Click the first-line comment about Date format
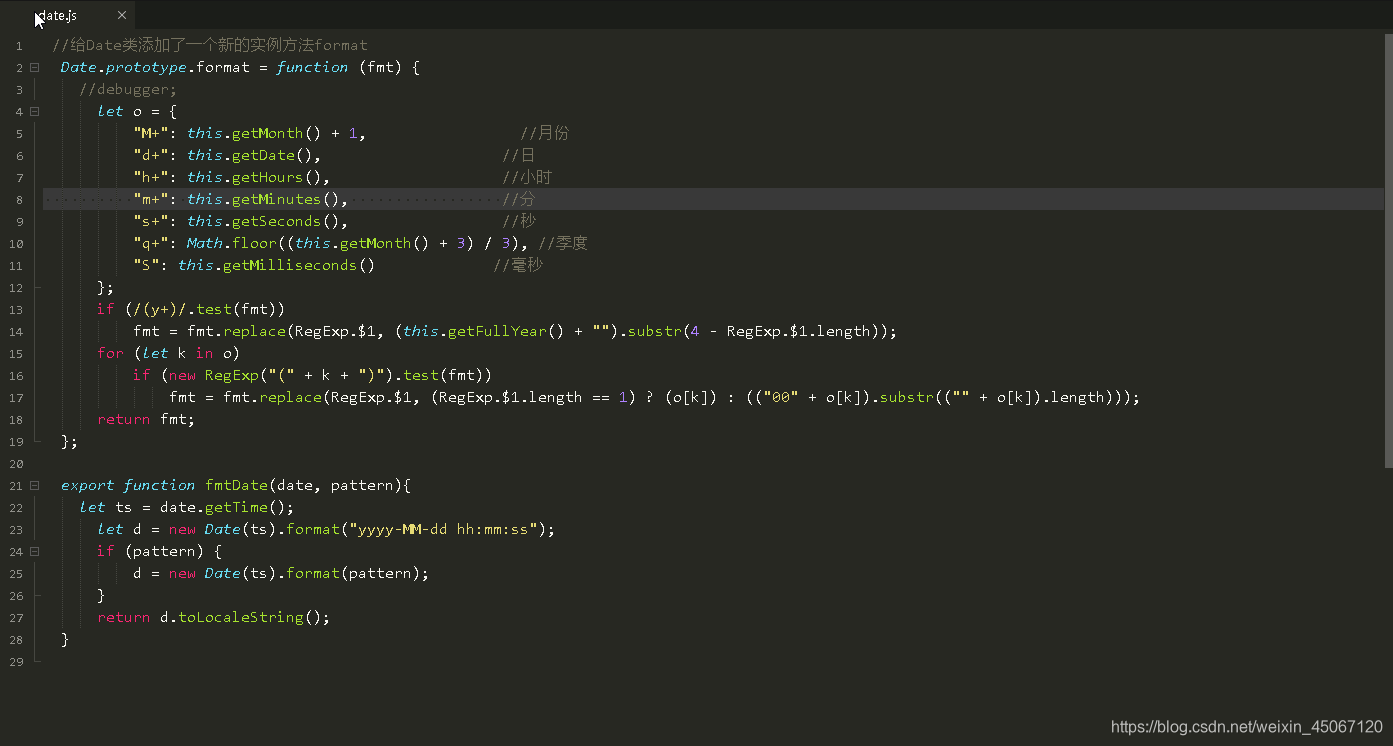 (210, 46)
